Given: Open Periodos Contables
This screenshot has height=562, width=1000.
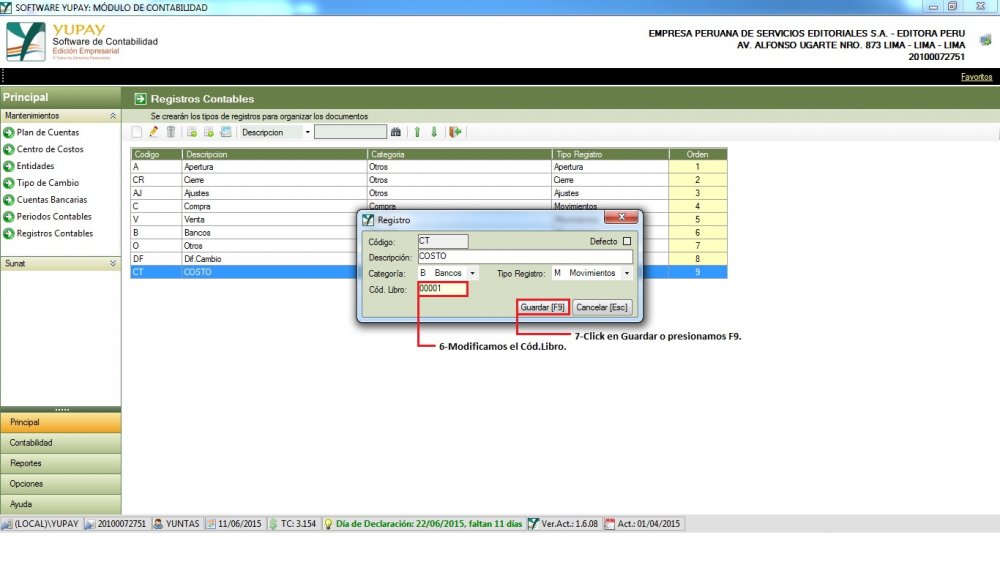Looking at the screenshot, I should coord(54,217).
